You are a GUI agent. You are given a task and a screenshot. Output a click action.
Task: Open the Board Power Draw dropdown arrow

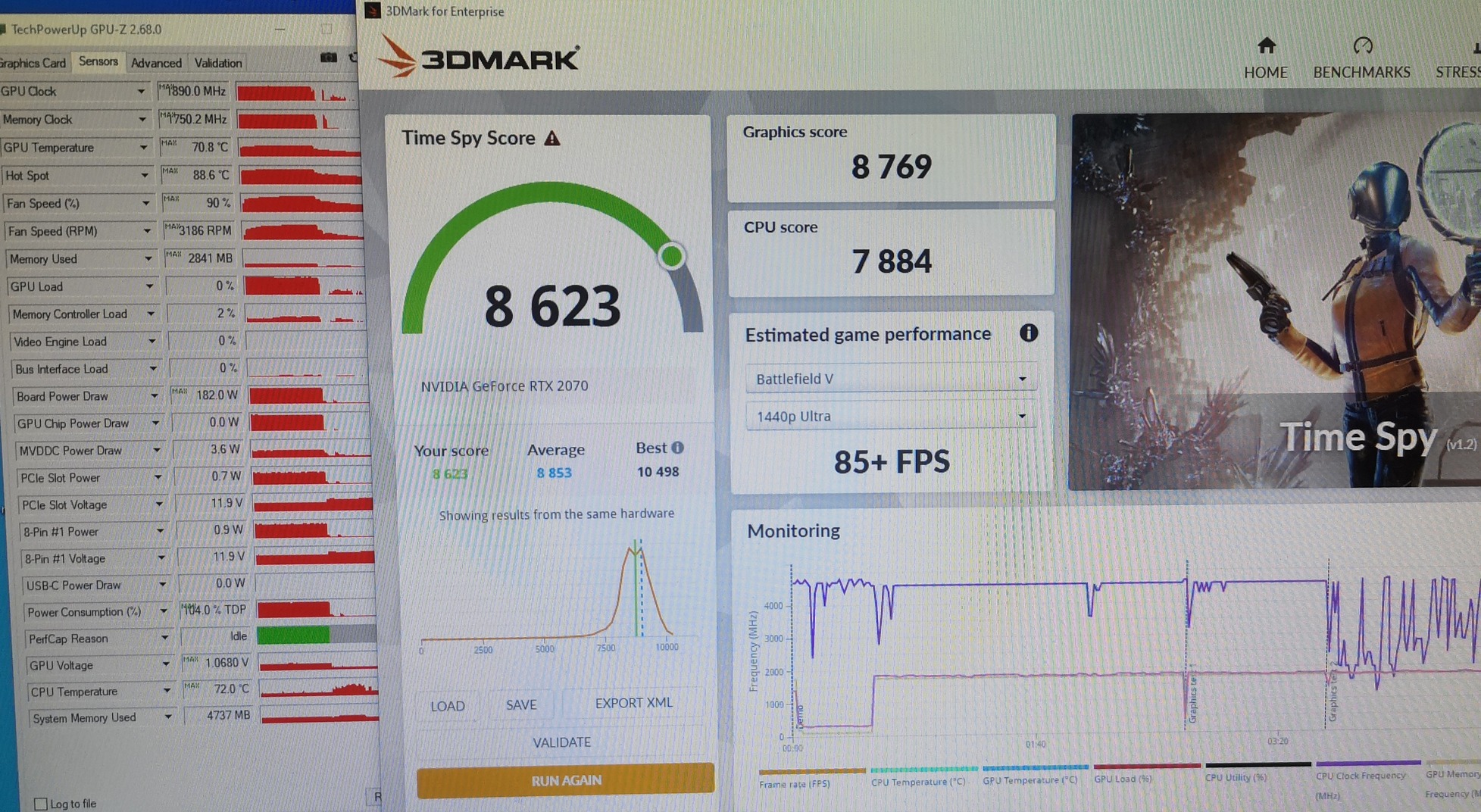[x=154, y=396]
